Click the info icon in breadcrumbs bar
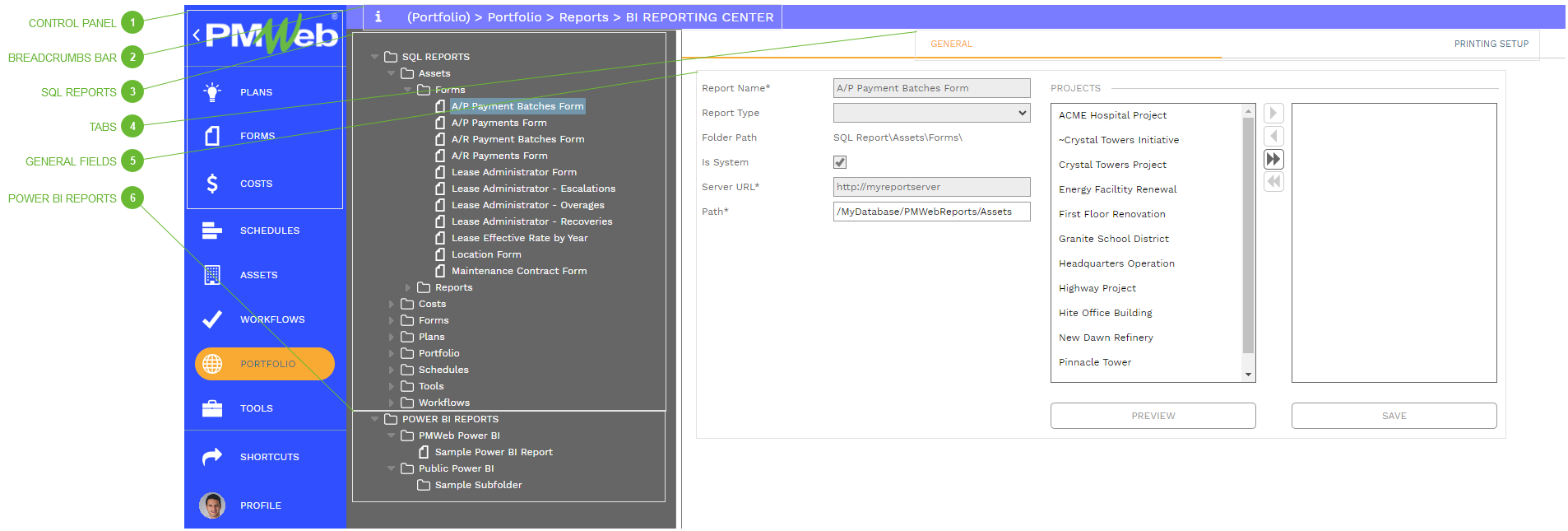This screenshot has height=531, width=1568. tap(378, 16)
